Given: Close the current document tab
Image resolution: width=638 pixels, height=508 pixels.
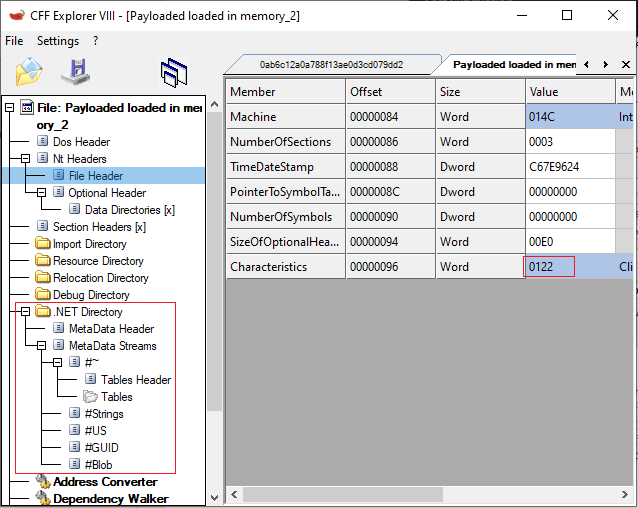Looking at the screenshot, I should point(626,64).
